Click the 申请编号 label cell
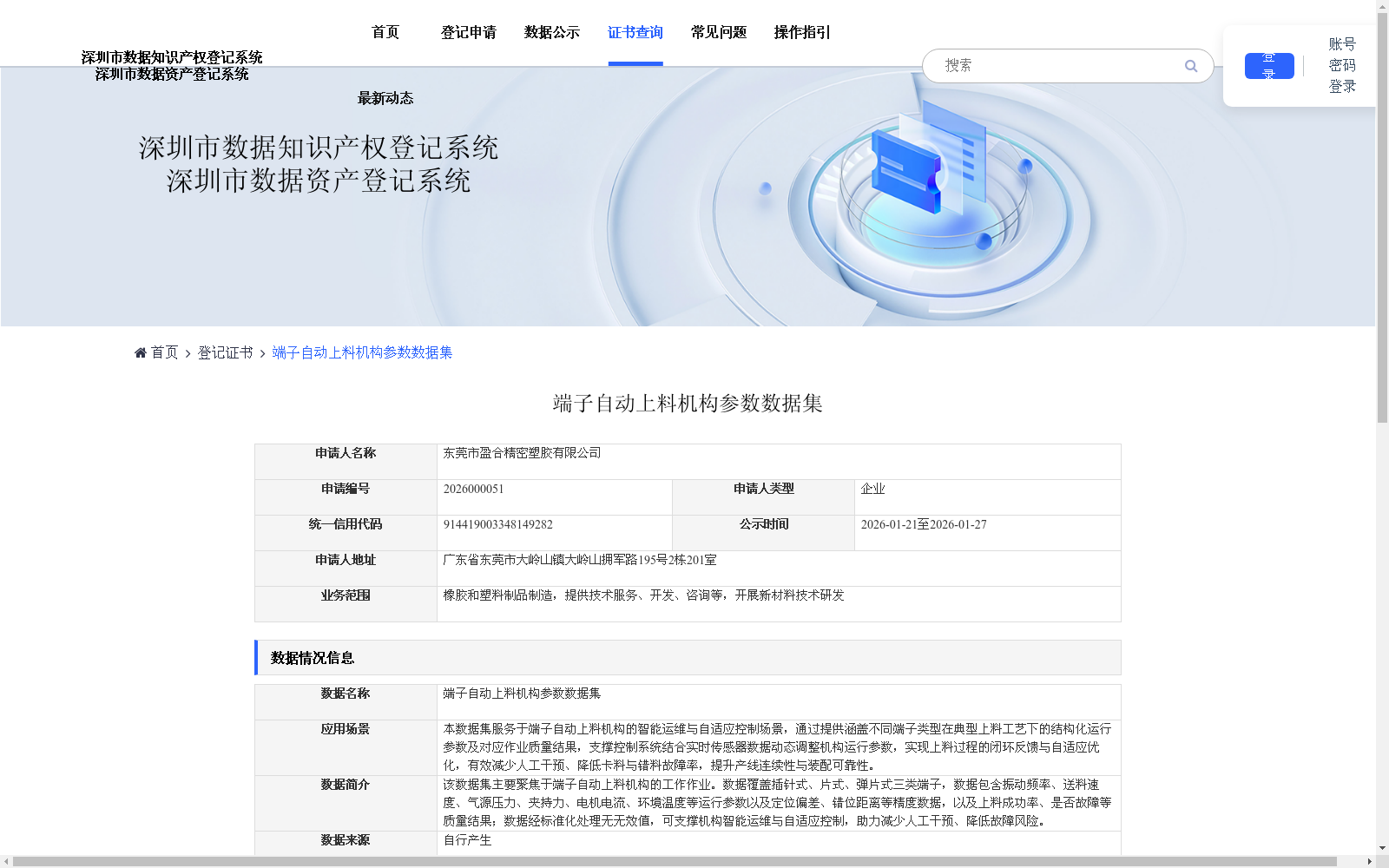 pos(346,497)
